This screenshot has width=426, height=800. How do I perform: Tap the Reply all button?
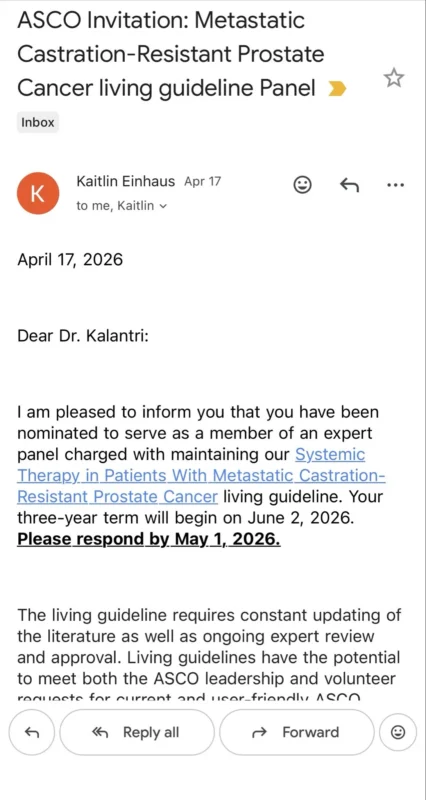point(137,732)
